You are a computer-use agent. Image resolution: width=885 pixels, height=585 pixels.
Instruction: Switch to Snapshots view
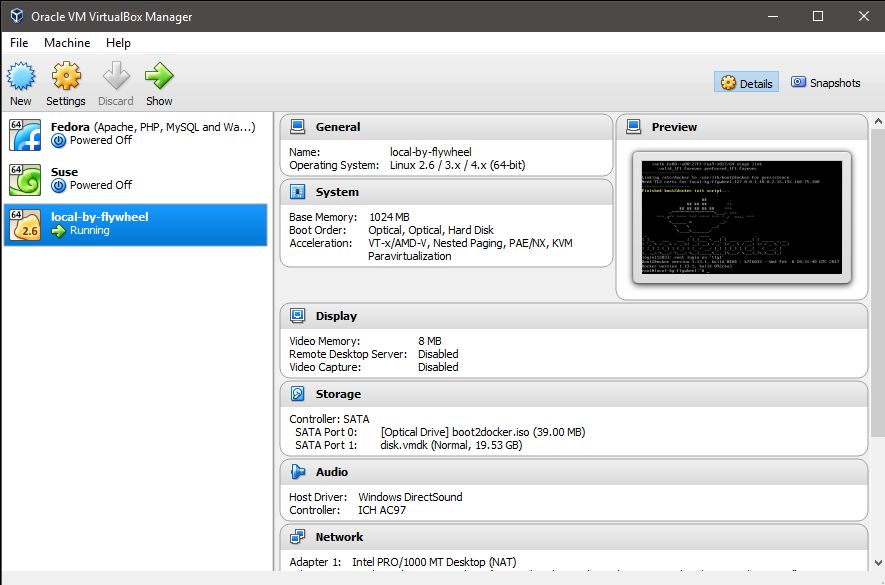click(826, 83)
